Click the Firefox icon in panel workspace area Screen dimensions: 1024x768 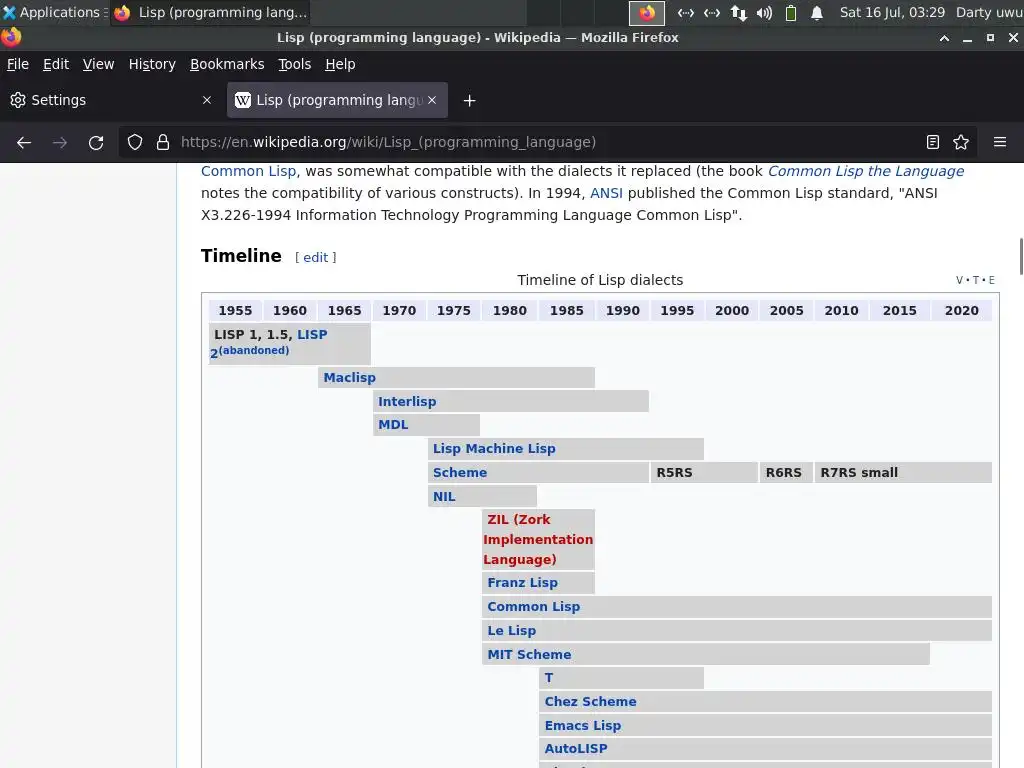(x=647, y=13)
